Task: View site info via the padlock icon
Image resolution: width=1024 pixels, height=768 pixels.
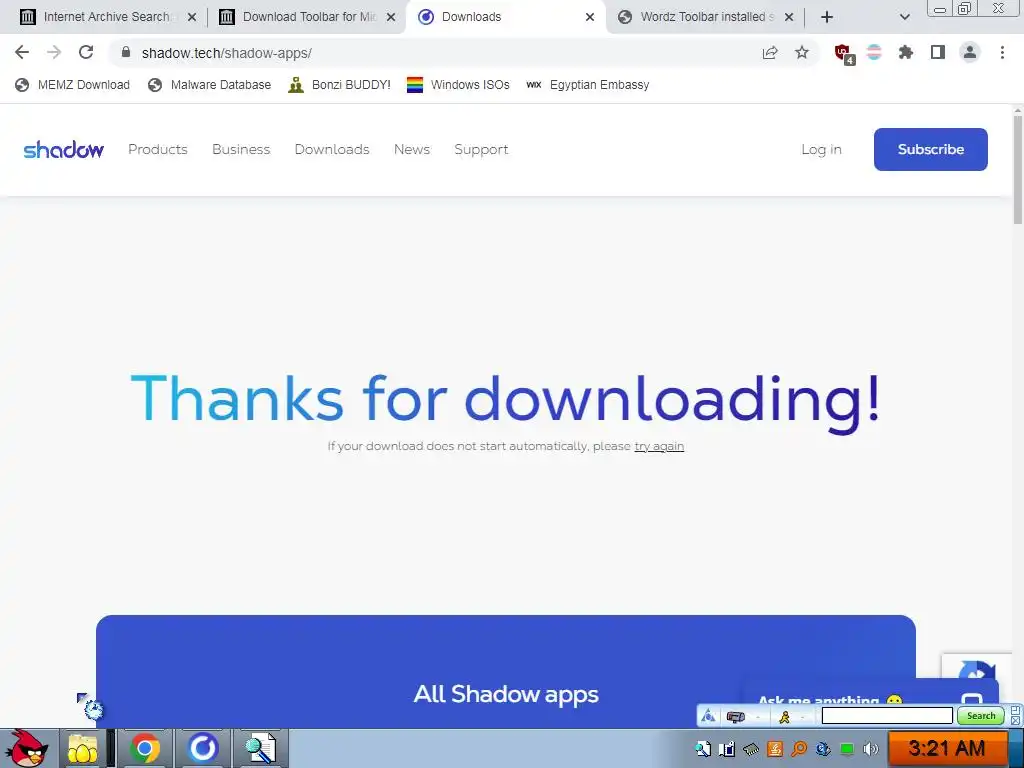Action: coord(126,52)
